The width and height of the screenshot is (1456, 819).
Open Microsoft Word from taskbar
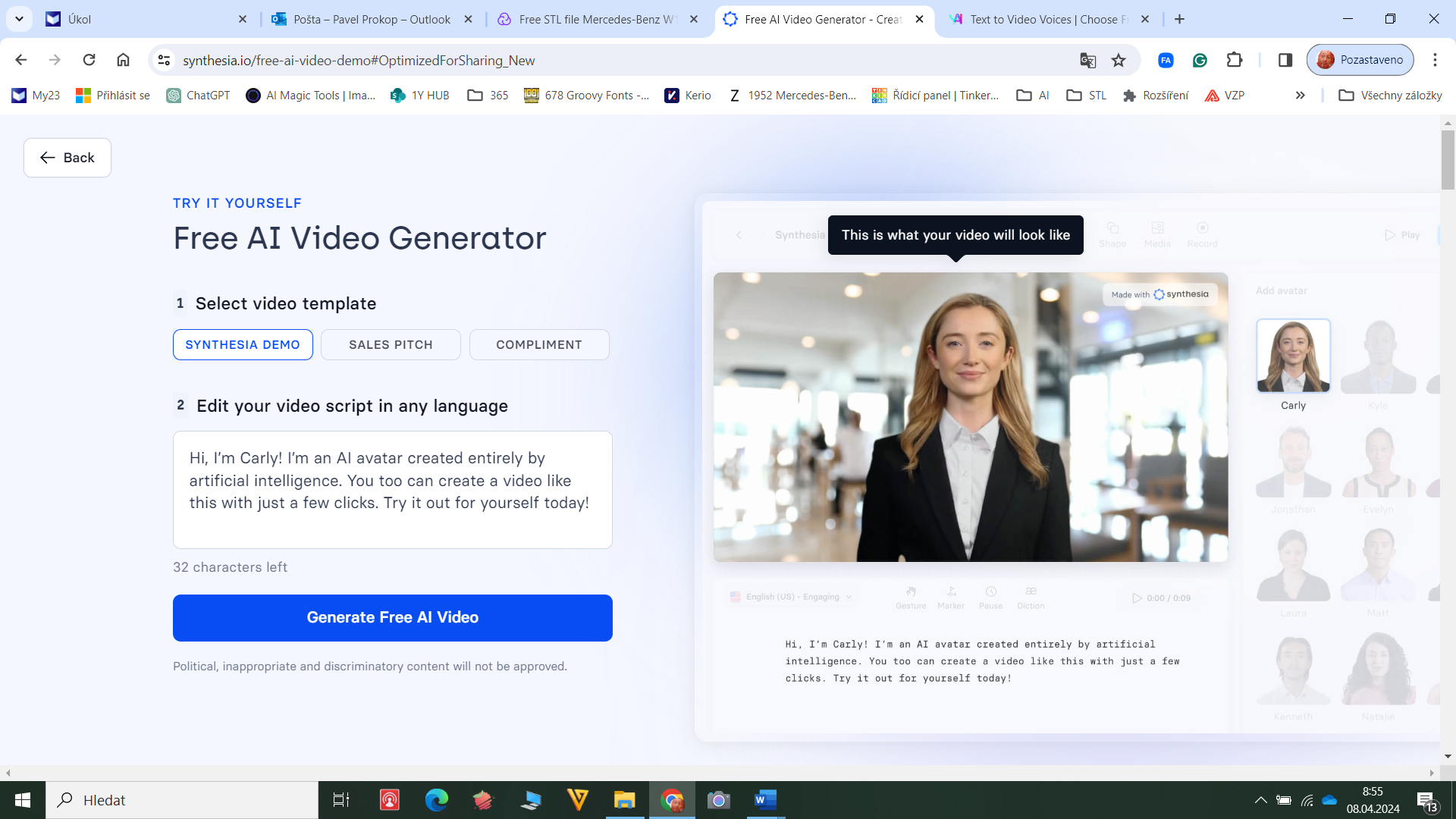point(765,800)
